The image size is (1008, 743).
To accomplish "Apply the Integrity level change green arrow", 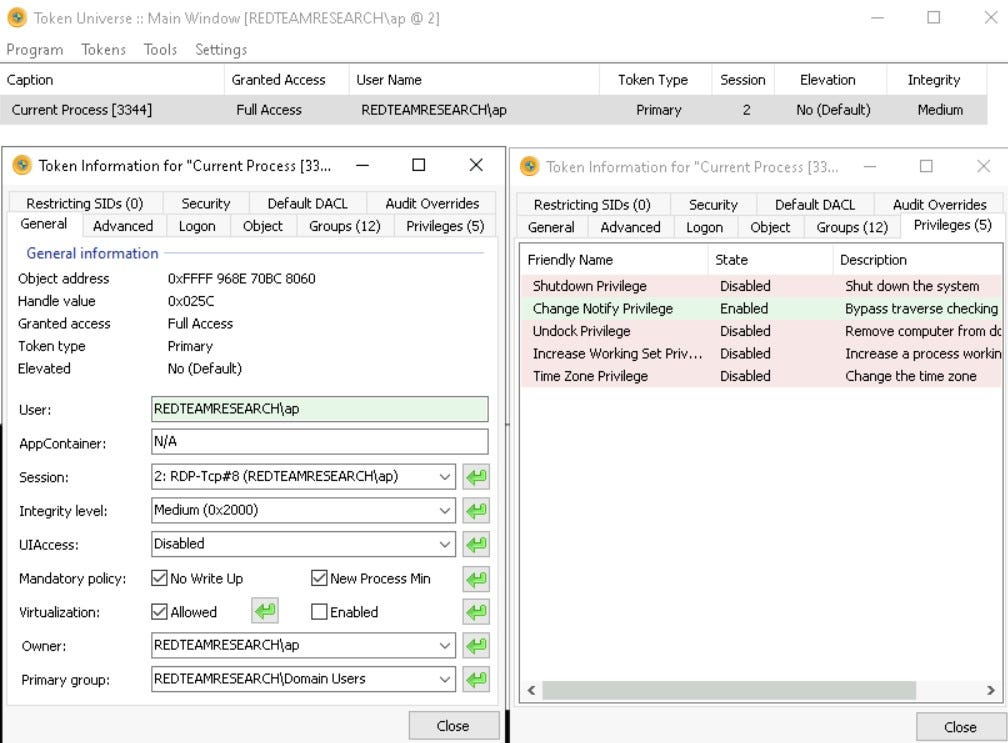I will tap(476, 511).
